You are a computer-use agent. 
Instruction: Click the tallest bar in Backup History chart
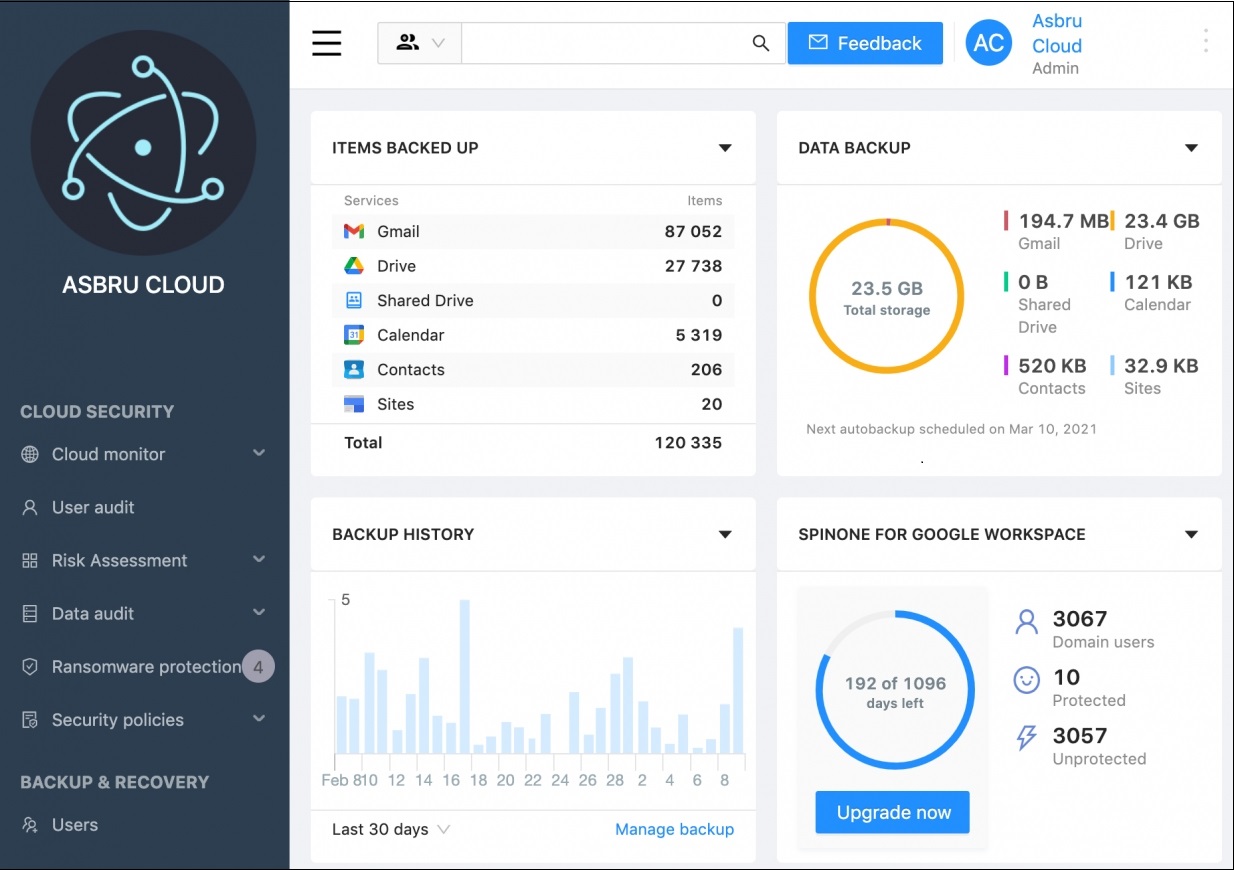click(x=465, y=677)
